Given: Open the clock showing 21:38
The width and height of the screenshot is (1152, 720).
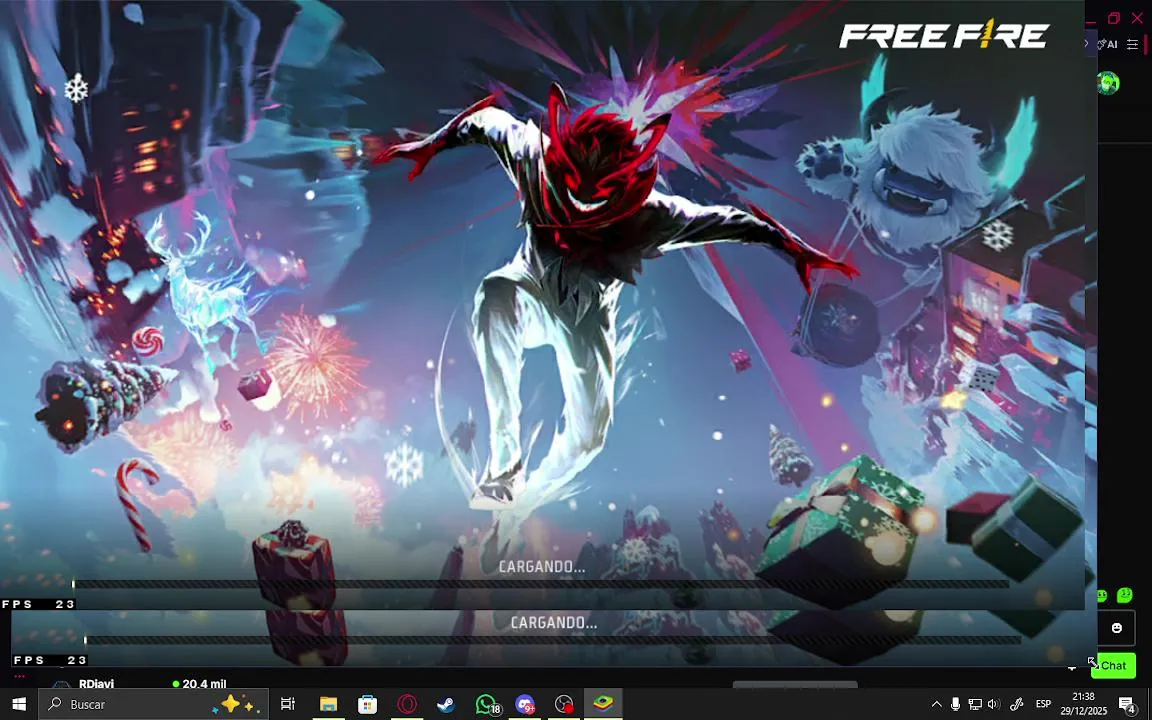Looking at the screenshot, I should point(1084,704).
